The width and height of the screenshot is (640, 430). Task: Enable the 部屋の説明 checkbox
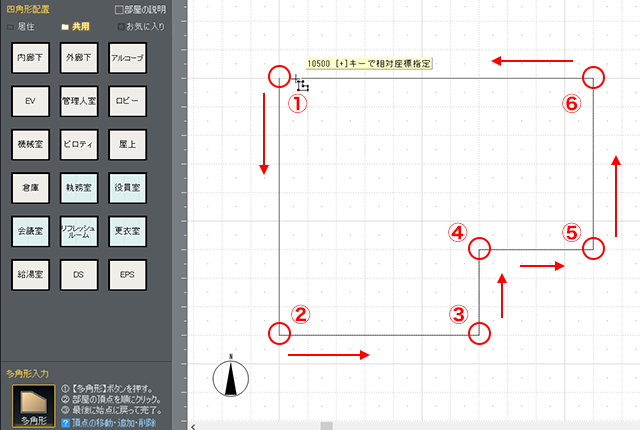119,9
